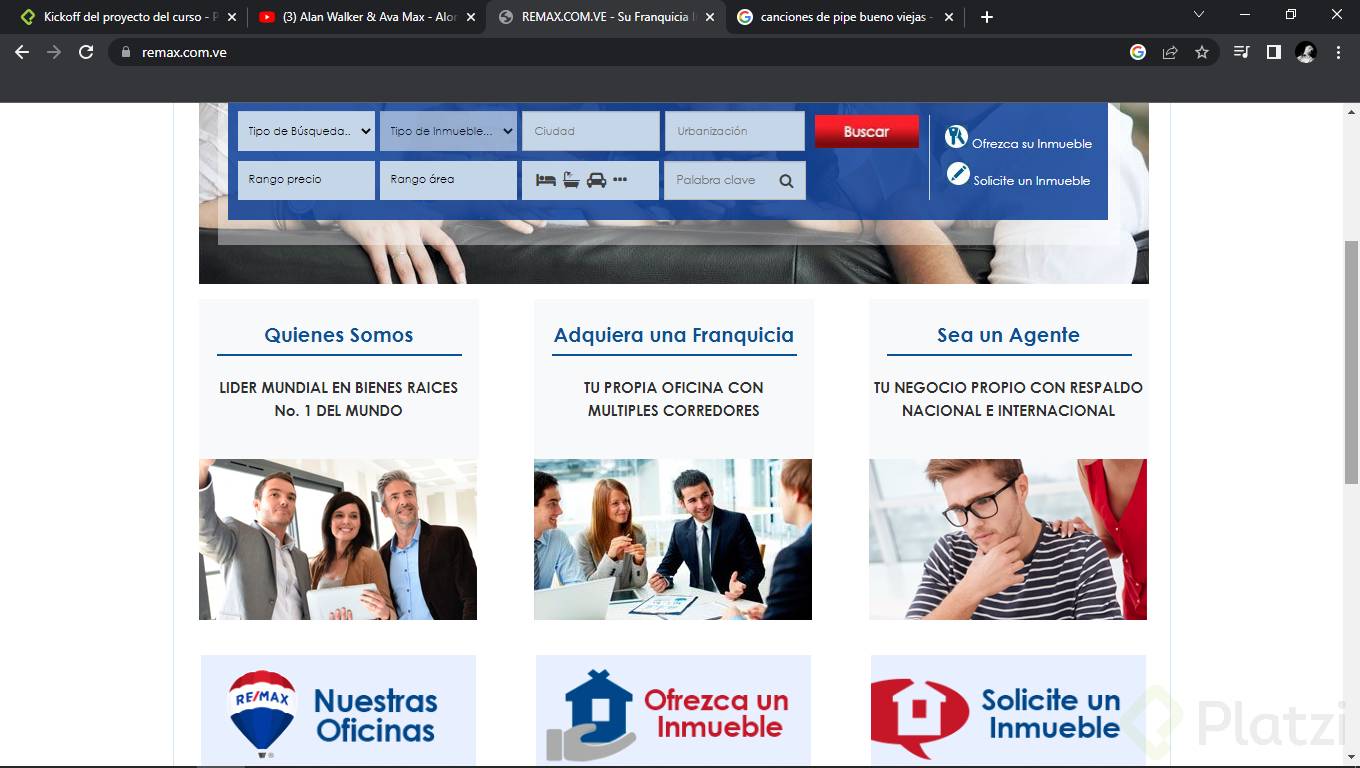The image size is (1360, 768).
Task: Open the Sea un Agente heading
Action: point(1008,335)
